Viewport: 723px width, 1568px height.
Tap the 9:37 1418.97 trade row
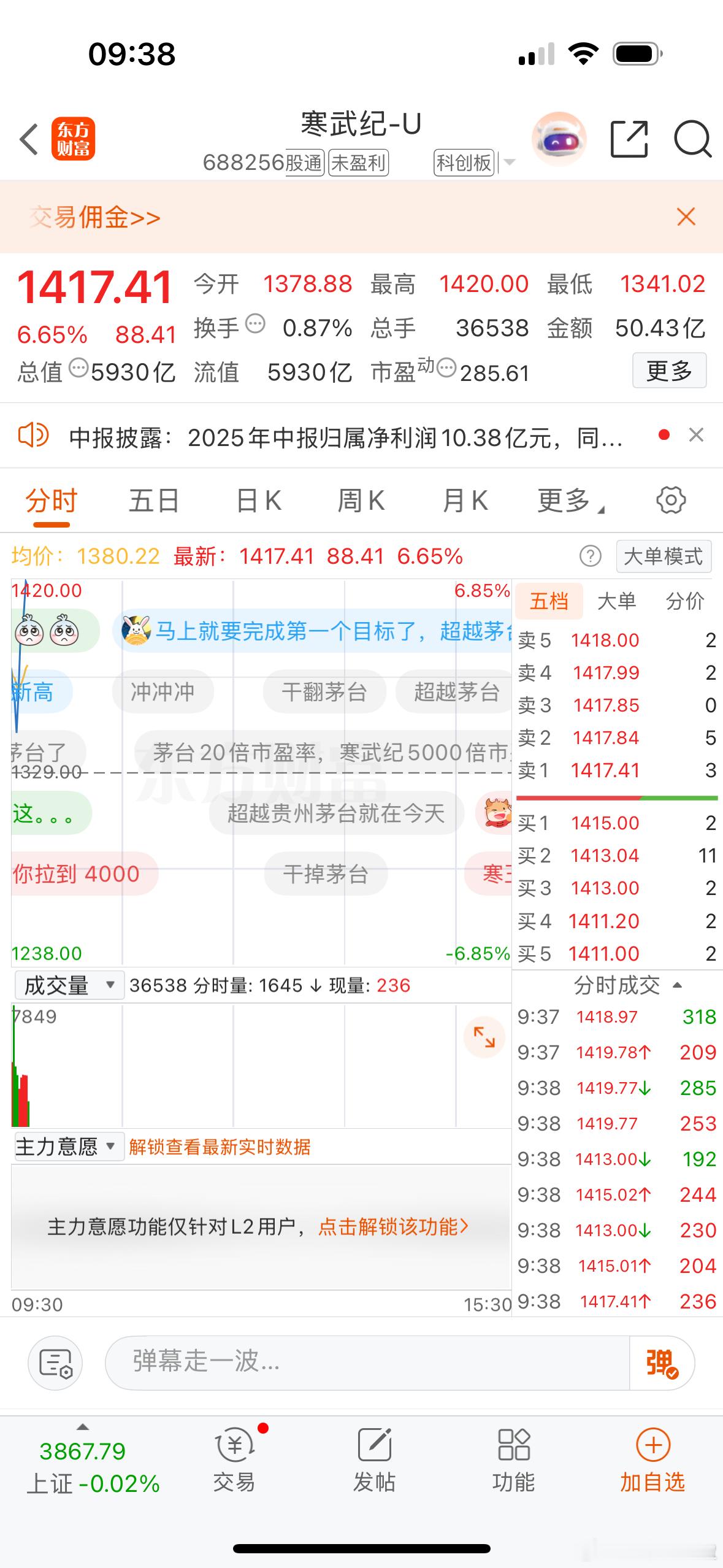[617, 1017]
